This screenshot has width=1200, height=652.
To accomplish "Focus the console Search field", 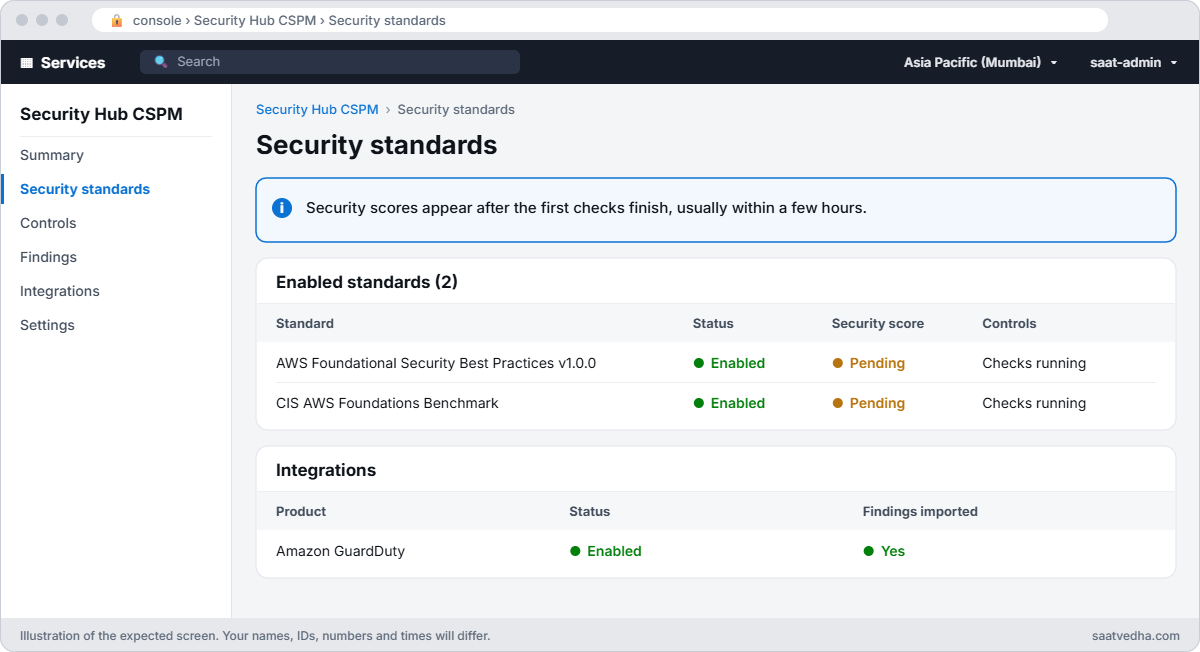I will pyautogui.click(x=330, y=62).
